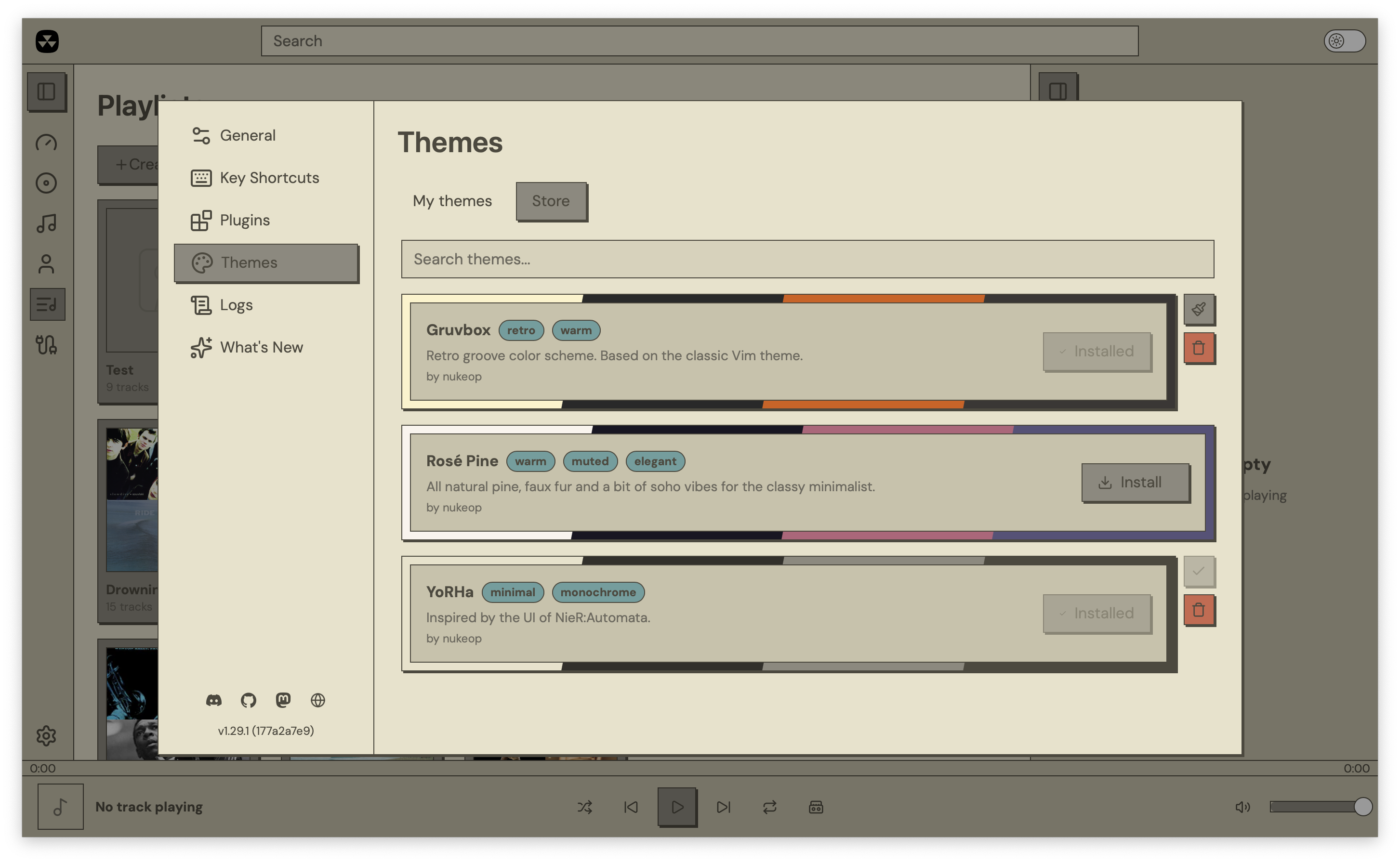1400x863 pixels.
Task: Open the plugins plug icon in sidebar
Action: pyautogui.click(x=47, y=344)
